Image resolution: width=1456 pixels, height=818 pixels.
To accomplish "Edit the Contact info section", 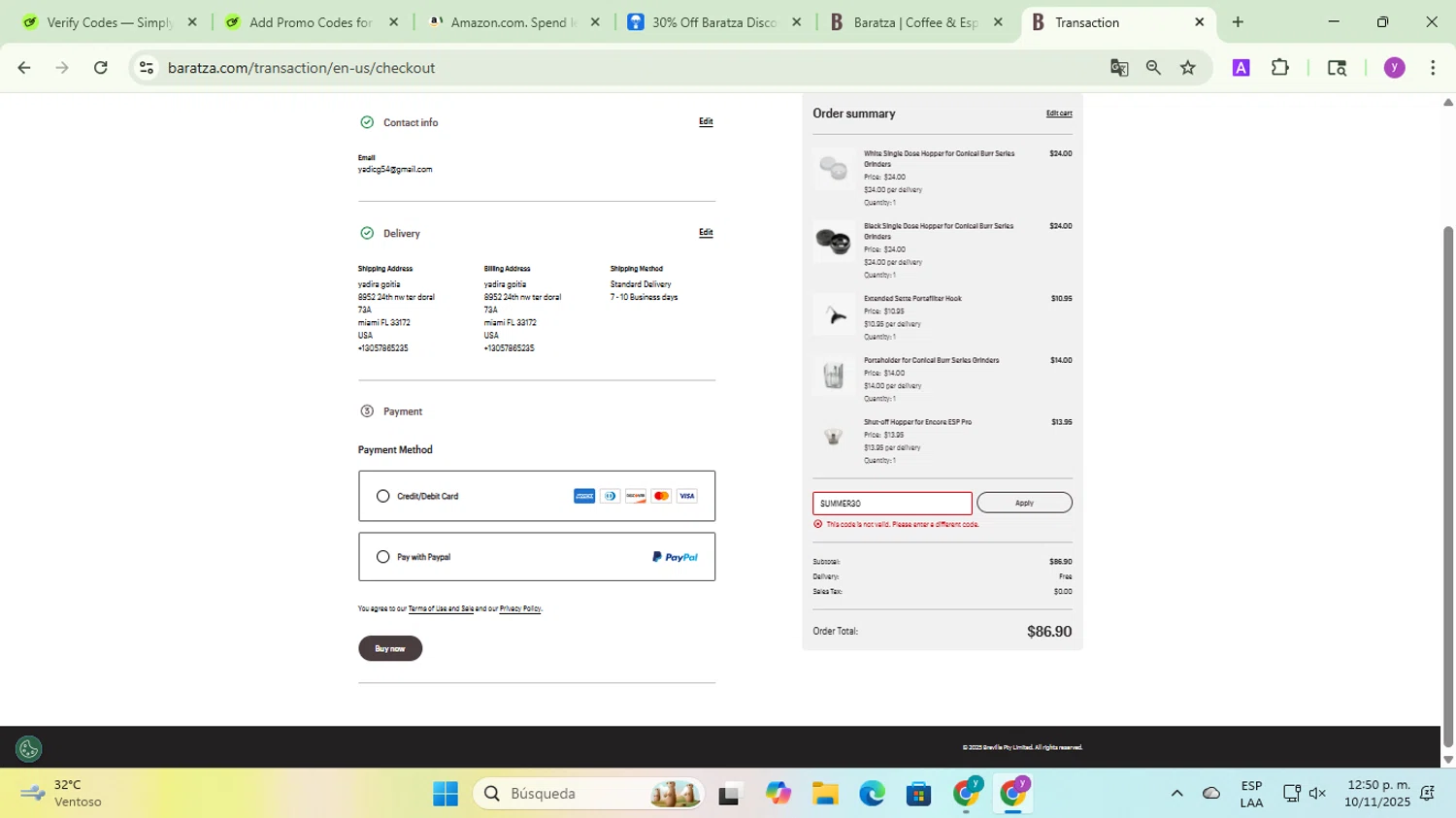I will pos(706,121).
